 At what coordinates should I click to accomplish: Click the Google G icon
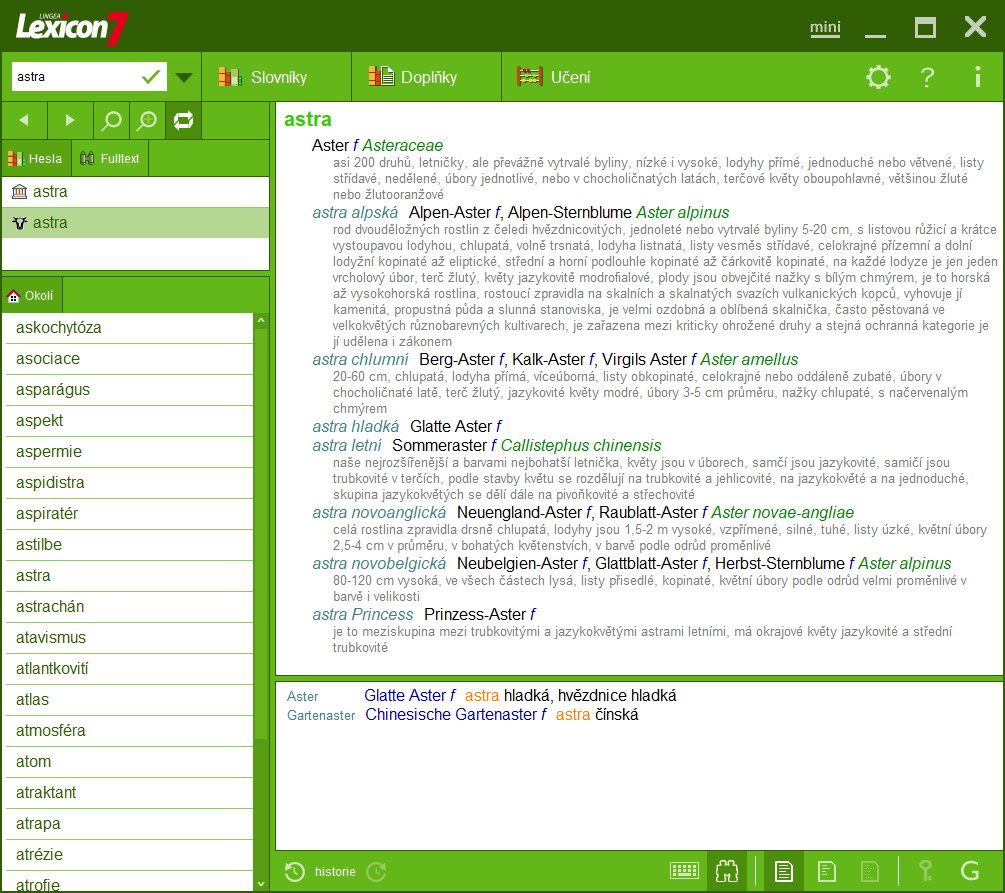(x=970, y=871)
